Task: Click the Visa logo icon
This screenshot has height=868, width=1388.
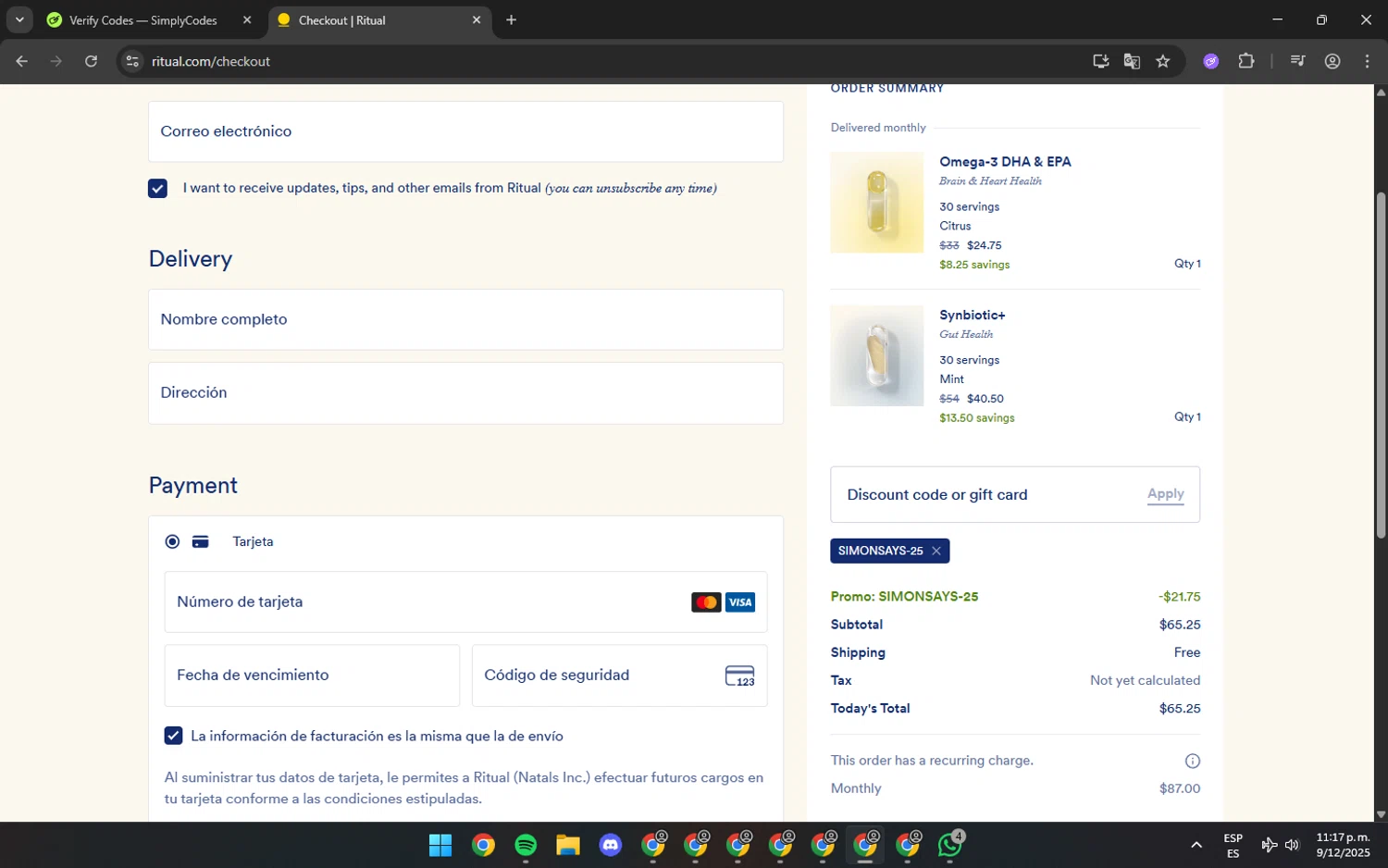Action: tap(740, 602)
